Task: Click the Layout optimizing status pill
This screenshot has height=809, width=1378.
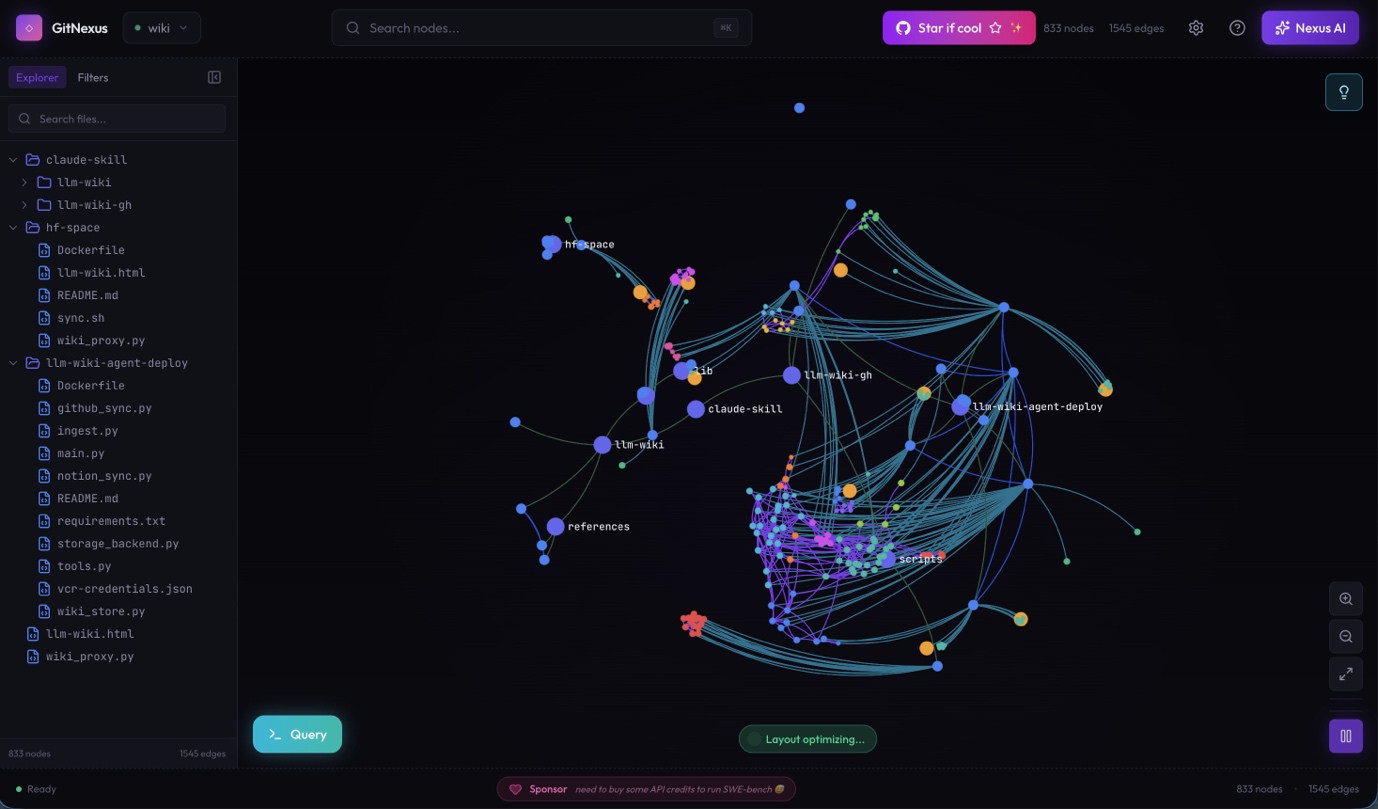Action: (808, 739)
